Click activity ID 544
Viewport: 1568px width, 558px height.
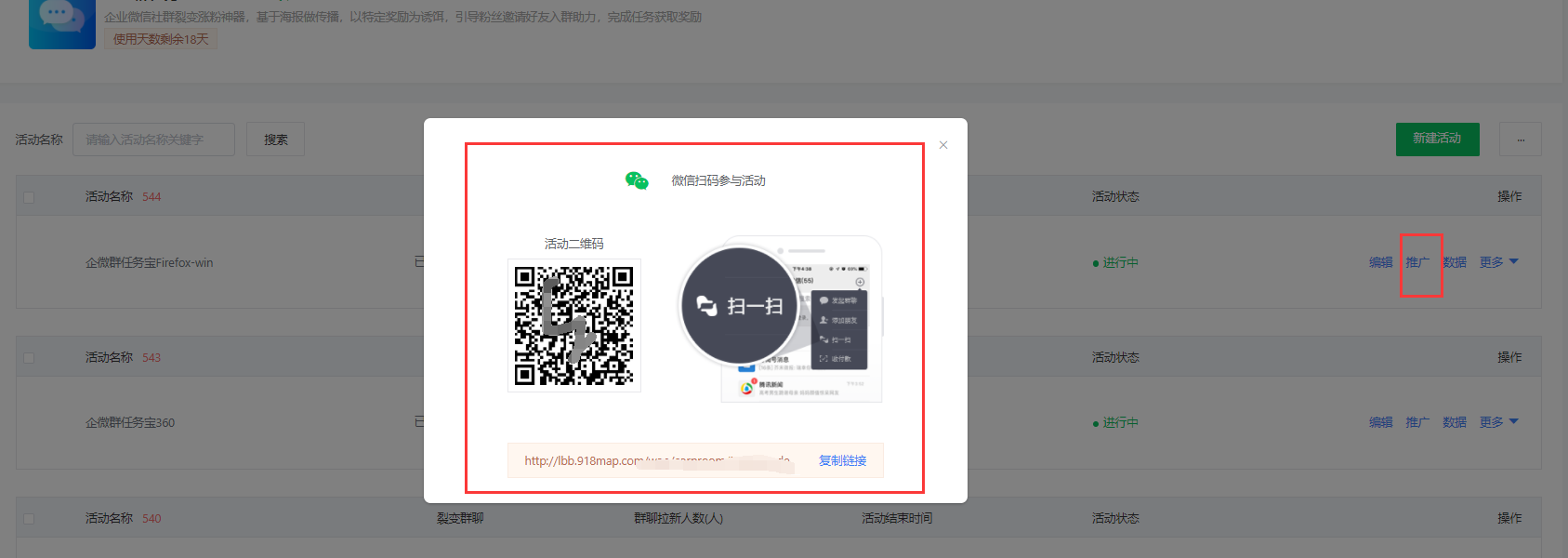pyautogui.click(x=152, y=197)
